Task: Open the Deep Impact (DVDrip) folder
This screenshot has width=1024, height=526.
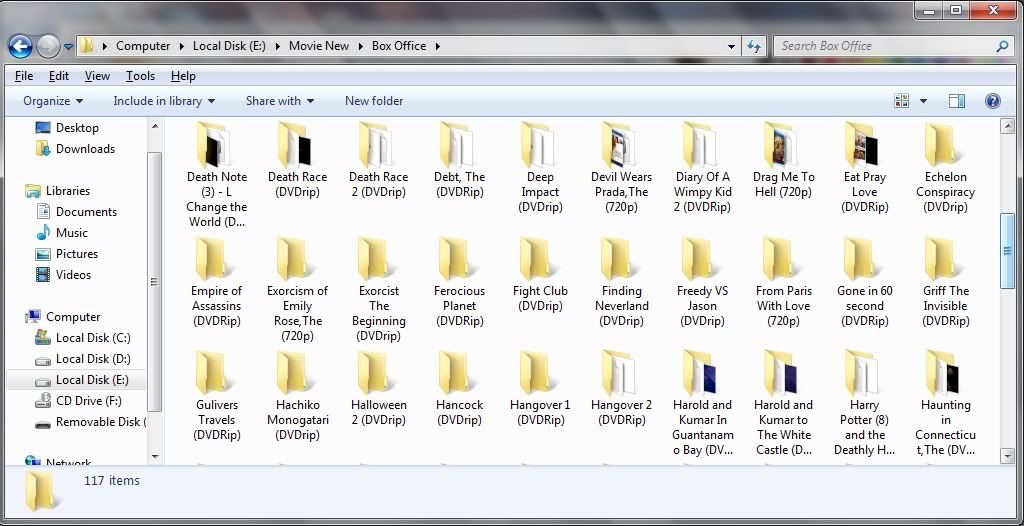Action: click(x=540, y=168)
